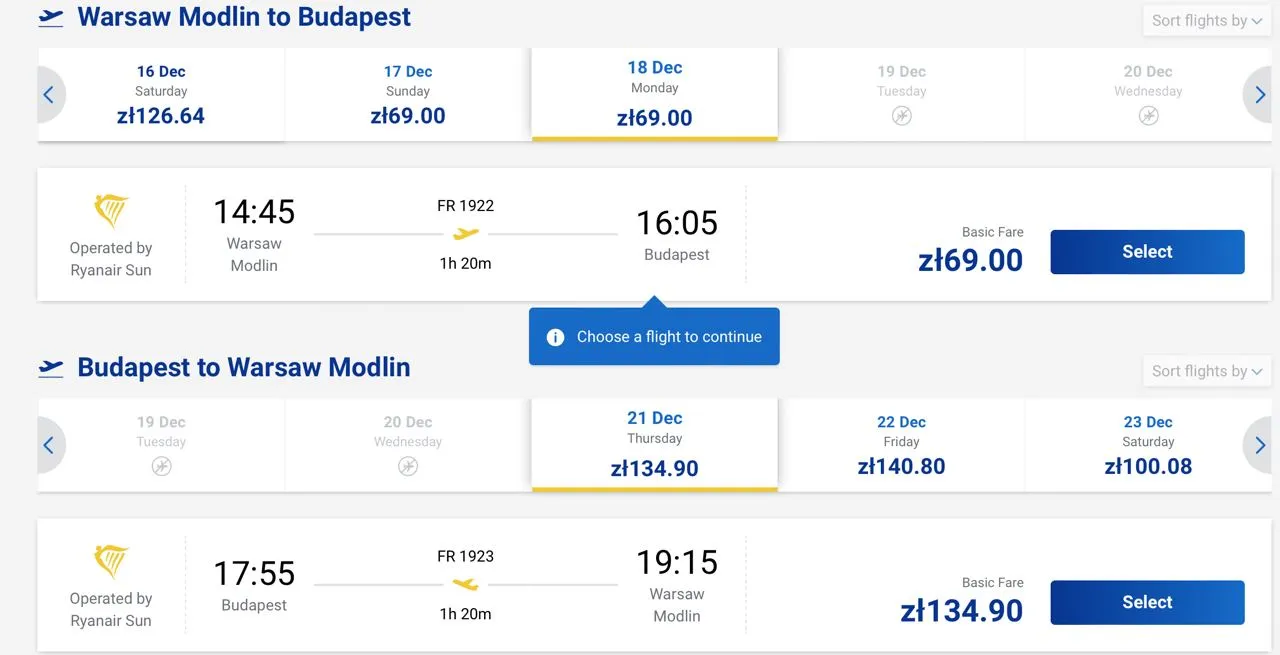
Task: Click Ryanair harp logo on the FR 1923 flight
Action: click(x=111, y=562)
